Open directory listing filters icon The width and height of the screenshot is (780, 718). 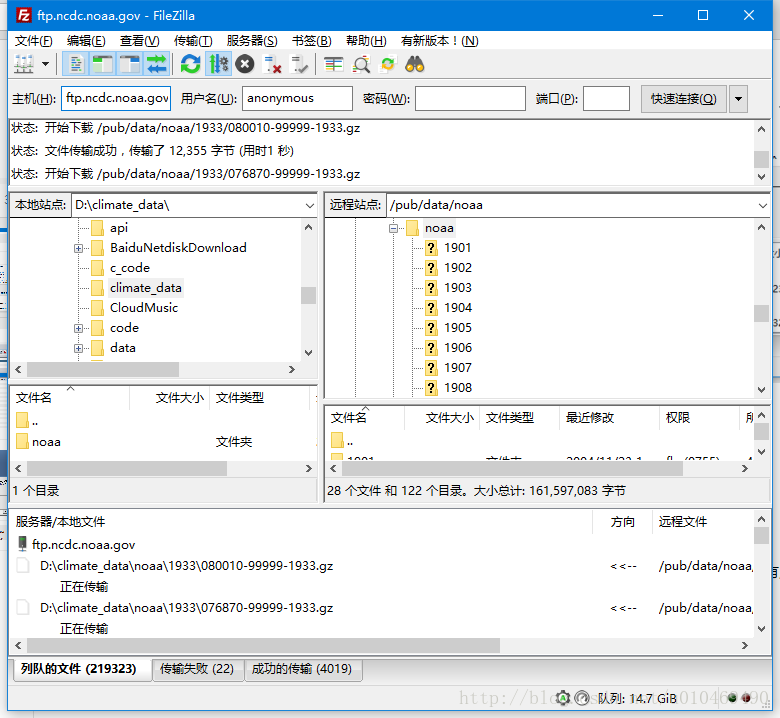[334, 64]
